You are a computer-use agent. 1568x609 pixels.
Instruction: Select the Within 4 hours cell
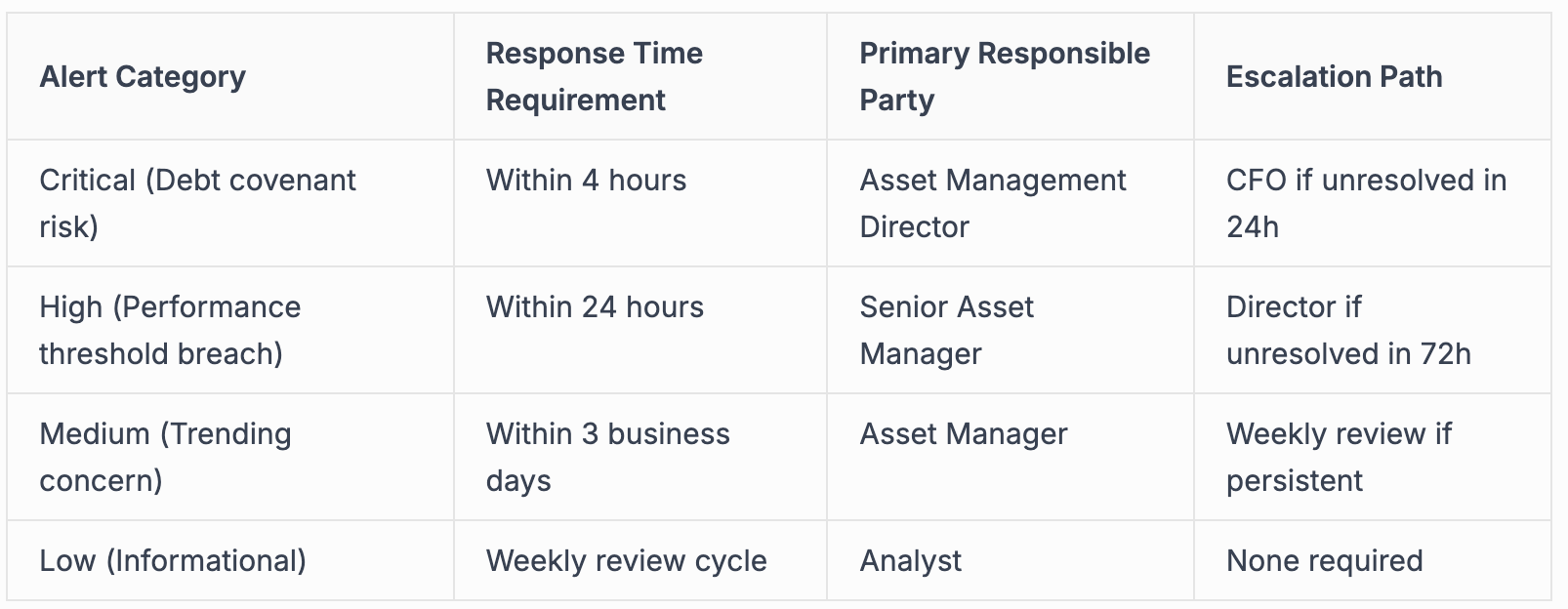[586, 181]
